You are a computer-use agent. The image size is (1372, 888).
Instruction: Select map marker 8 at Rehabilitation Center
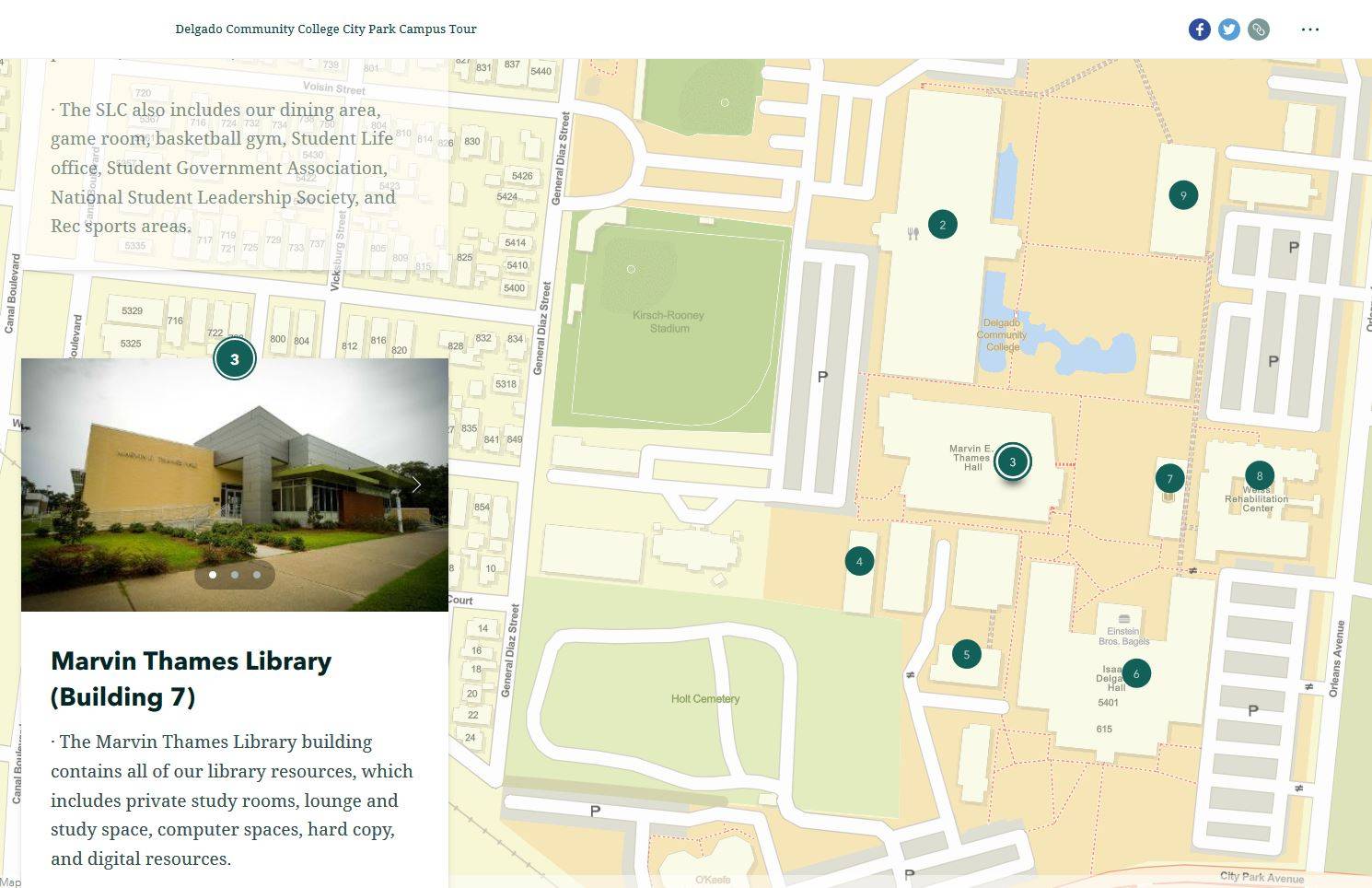(x=1259, y=476)
